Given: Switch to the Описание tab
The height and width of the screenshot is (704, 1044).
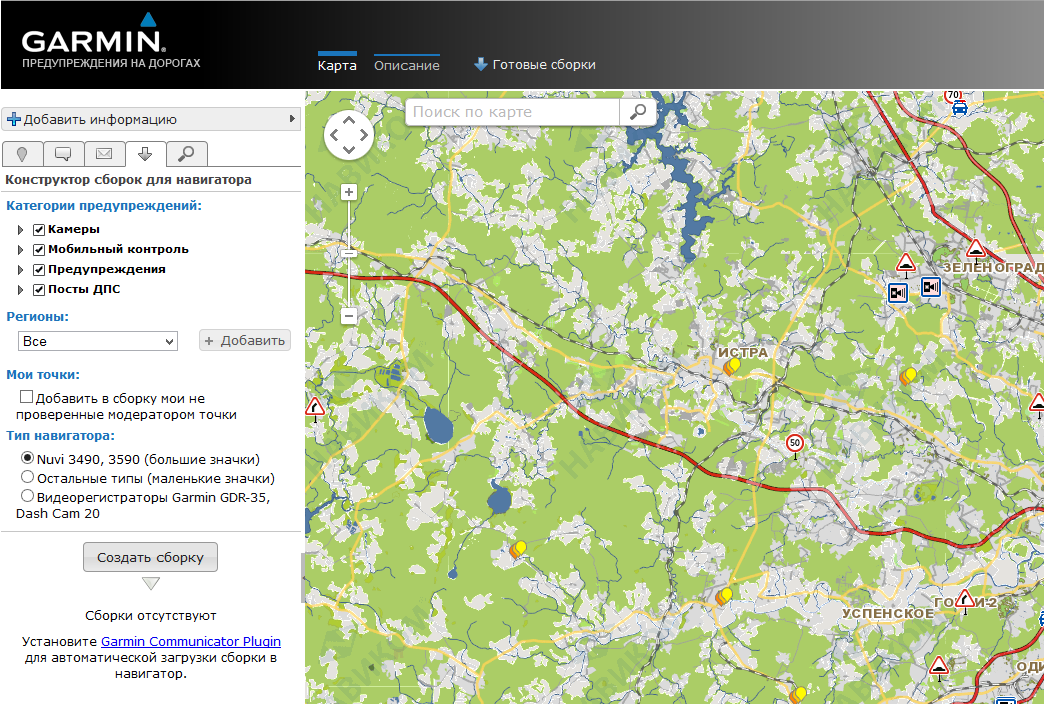Looking at the screenshot, I should click(x=406, y=65).
